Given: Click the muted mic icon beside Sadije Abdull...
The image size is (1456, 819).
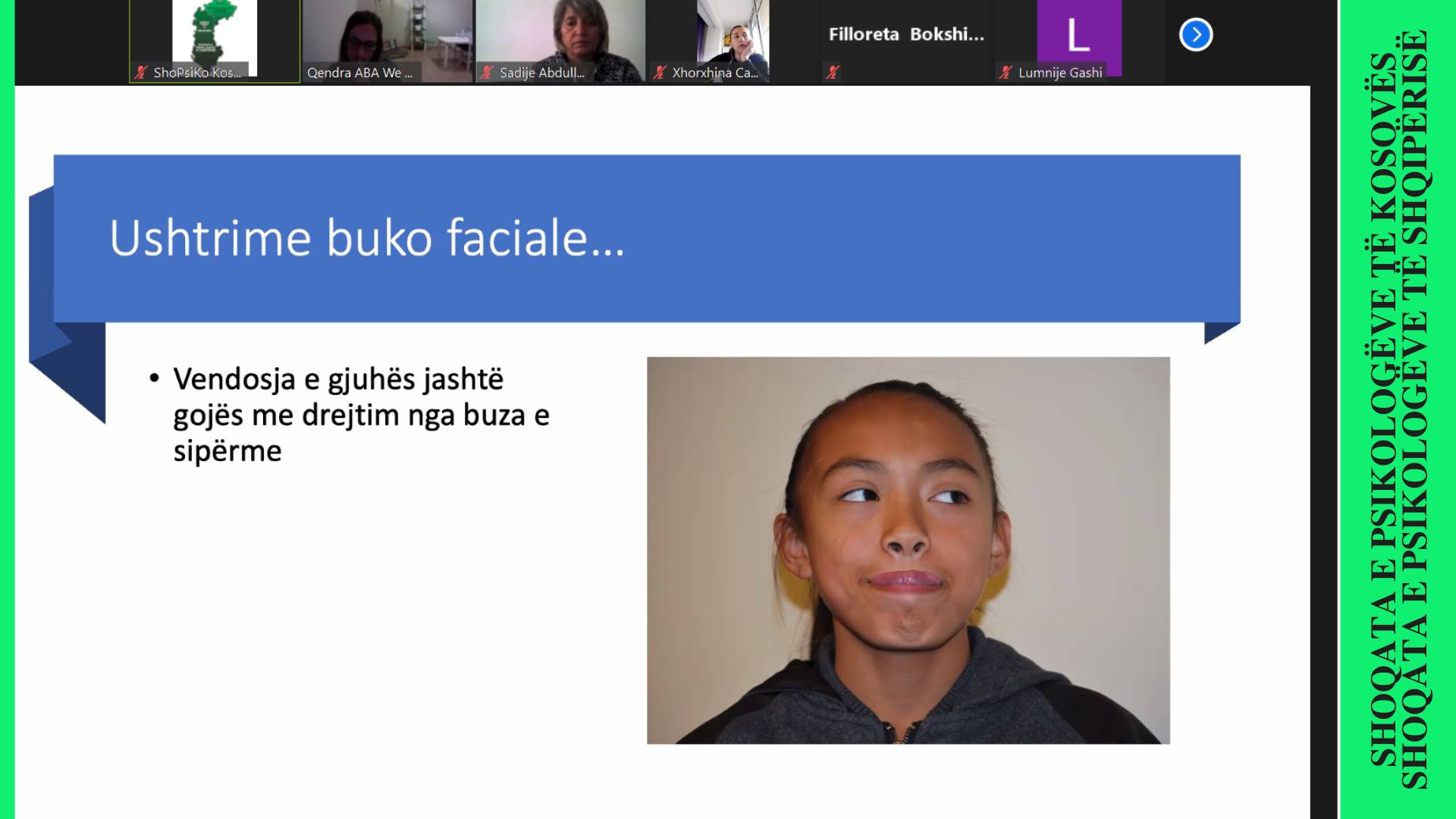Looking at the screenshot, I should 487,73.
